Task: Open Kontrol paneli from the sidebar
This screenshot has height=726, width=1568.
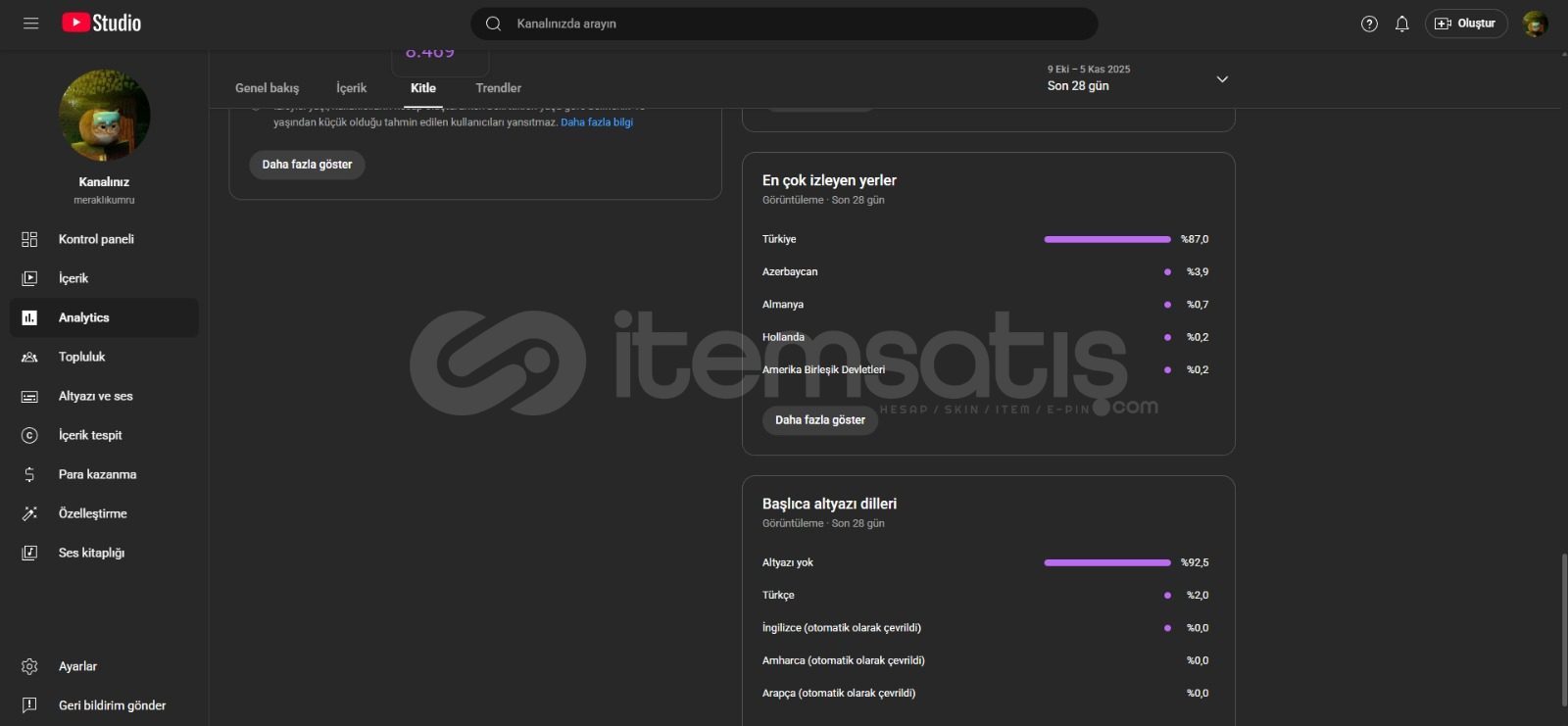Action: tap(96, 239)
